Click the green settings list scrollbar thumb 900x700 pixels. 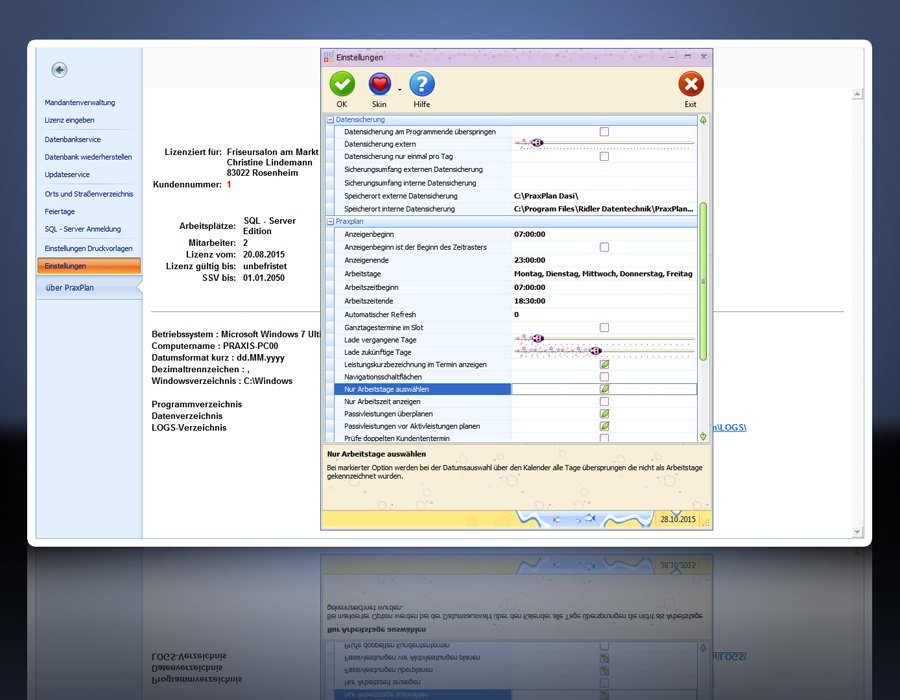703,281
